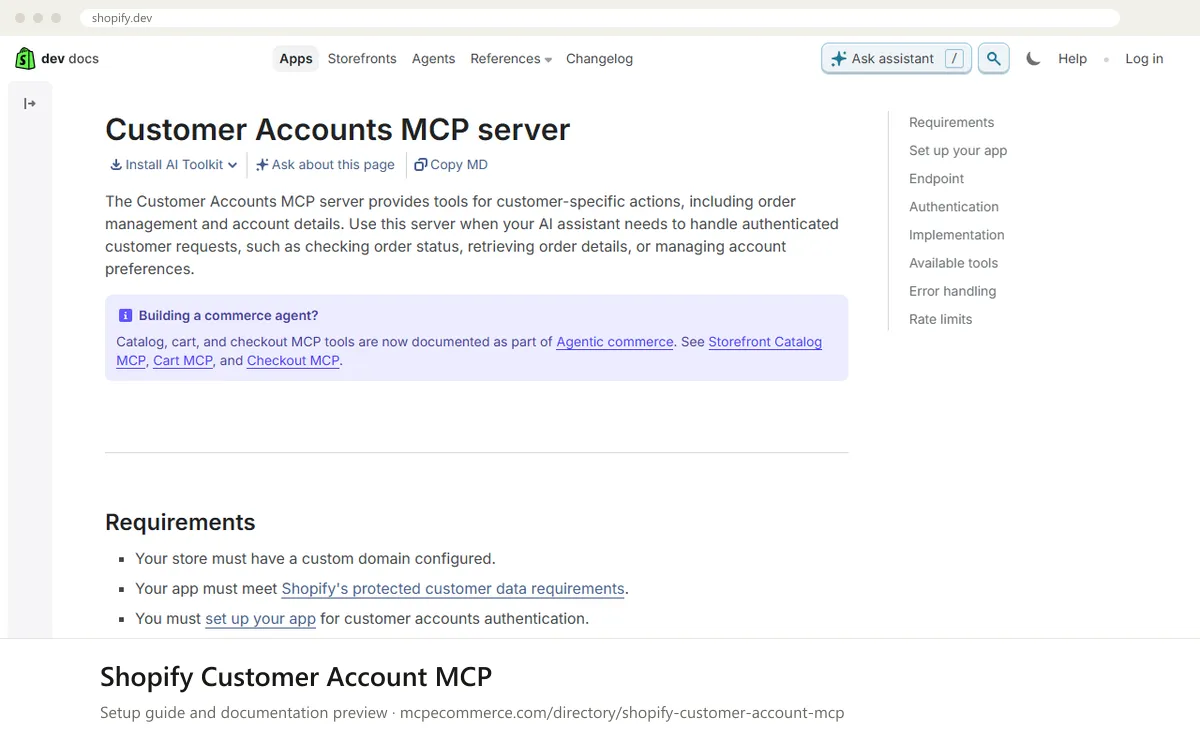Open the Ask assistant button
This screenshot has height=750, width=1200.
pos(896,59)
